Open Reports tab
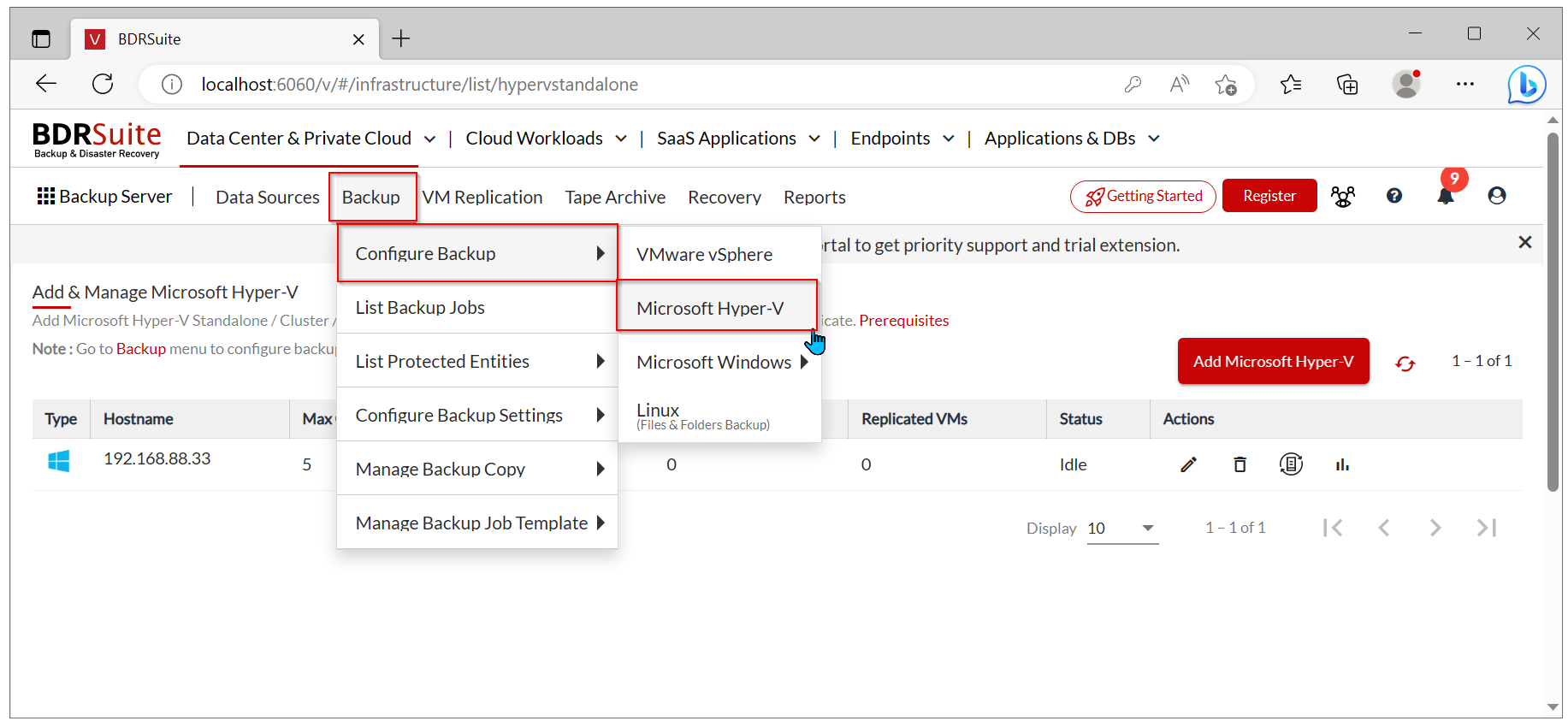This screenshot has width=1568, height=727. (814, 198)
